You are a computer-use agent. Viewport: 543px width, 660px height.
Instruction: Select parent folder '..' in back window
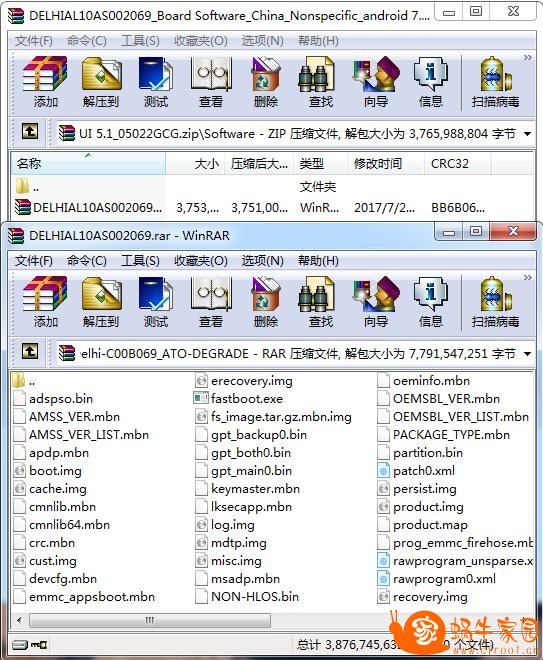pos(28,187)
